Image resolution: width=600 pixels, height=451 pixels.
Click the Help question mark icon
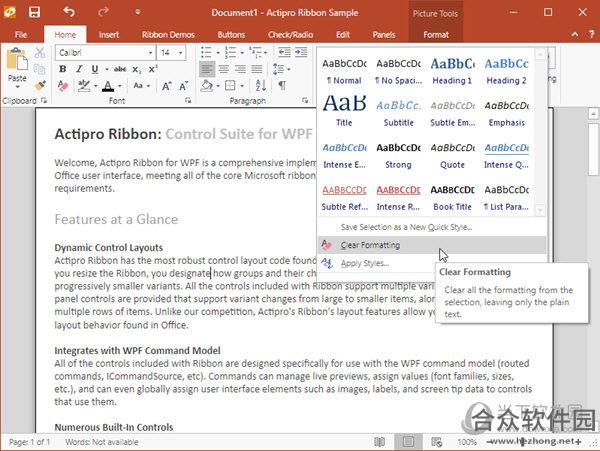[592, 34]
